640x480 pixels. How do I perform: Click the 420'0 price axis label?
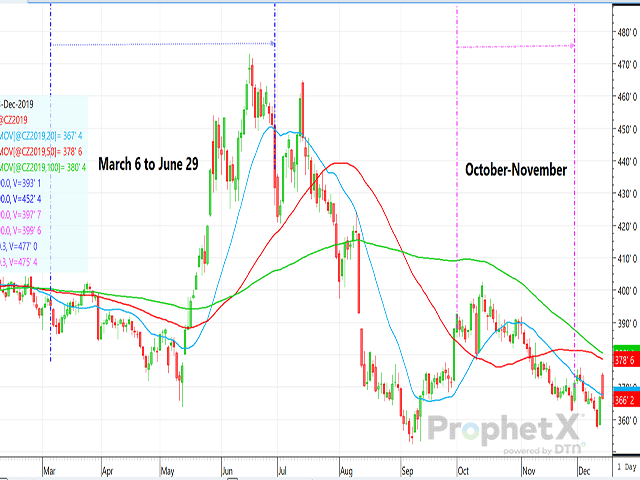click(x=629, y=227)
